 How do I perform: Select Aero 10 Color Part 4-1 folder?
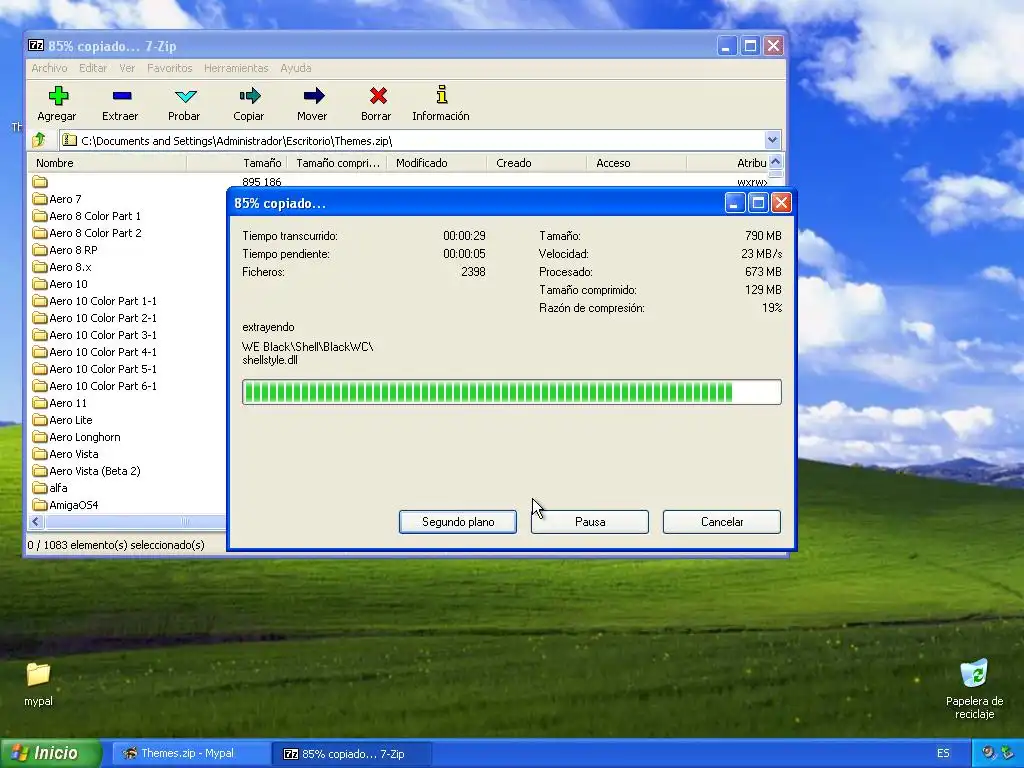(94, 351)
